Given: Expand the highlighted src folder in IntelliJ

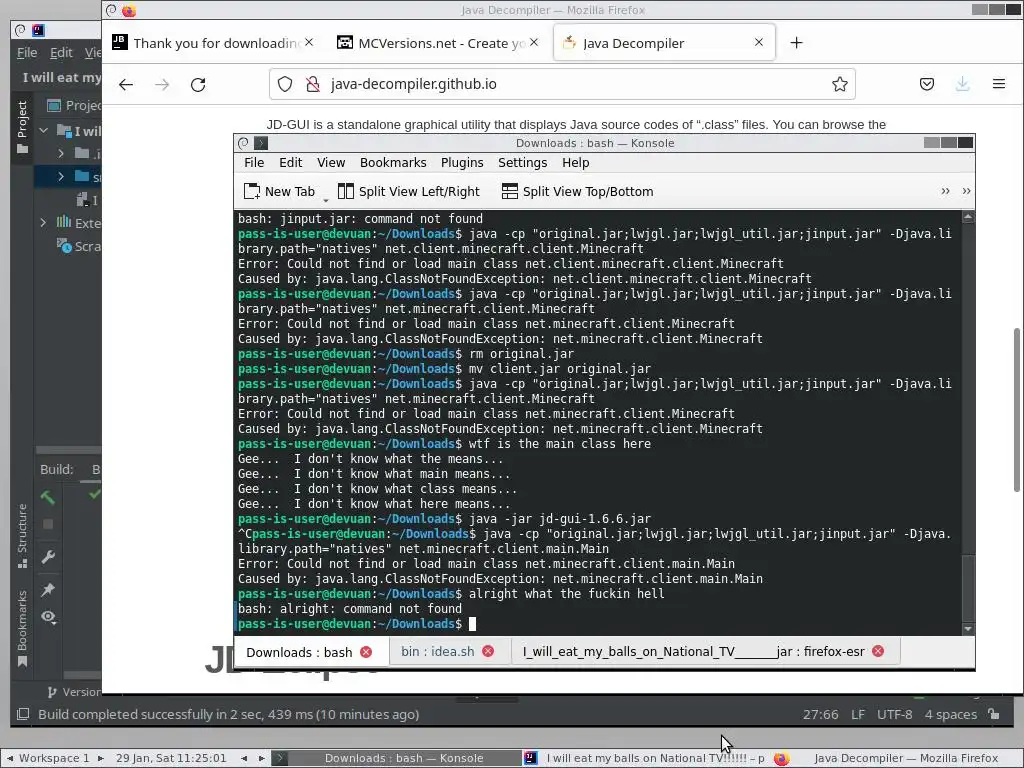Looking at the screenshot, I should pos(61,177).
